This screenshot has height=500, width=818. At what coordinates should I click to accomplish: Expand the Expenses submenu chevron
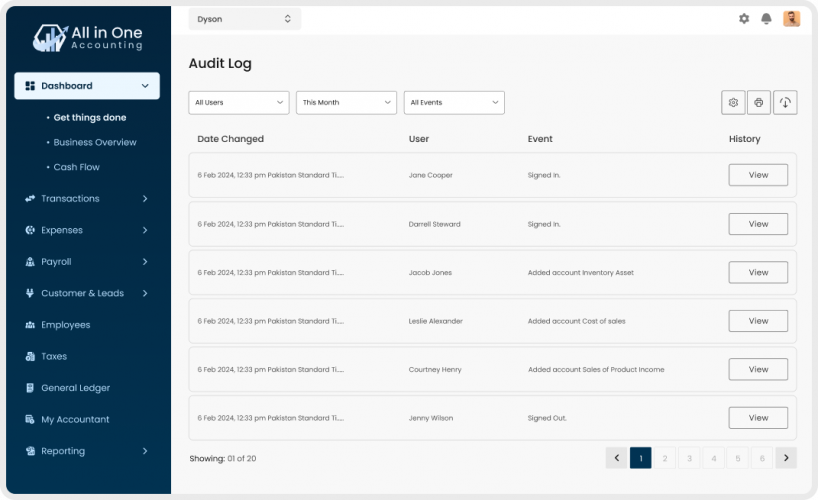(145, 230)
